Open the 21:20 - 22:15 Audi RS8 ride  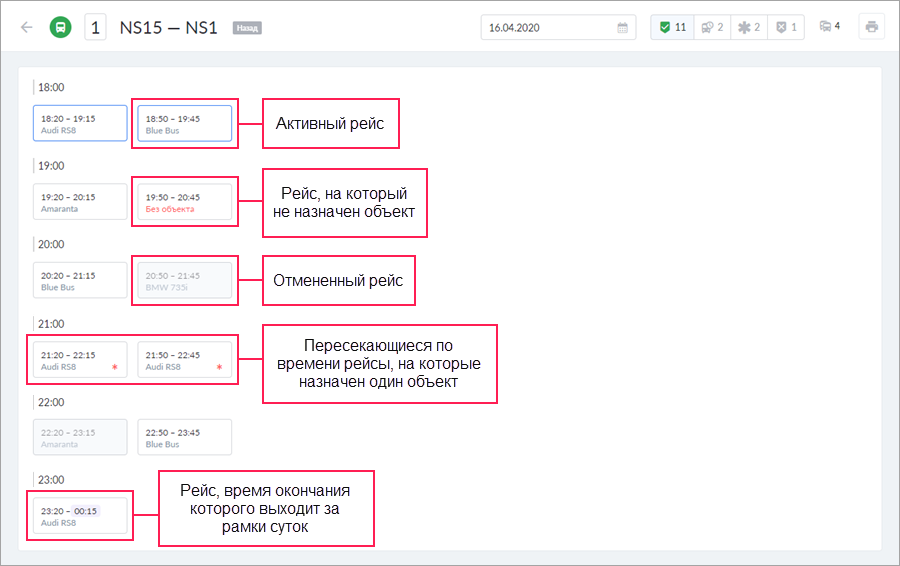[x=80, y=359]
